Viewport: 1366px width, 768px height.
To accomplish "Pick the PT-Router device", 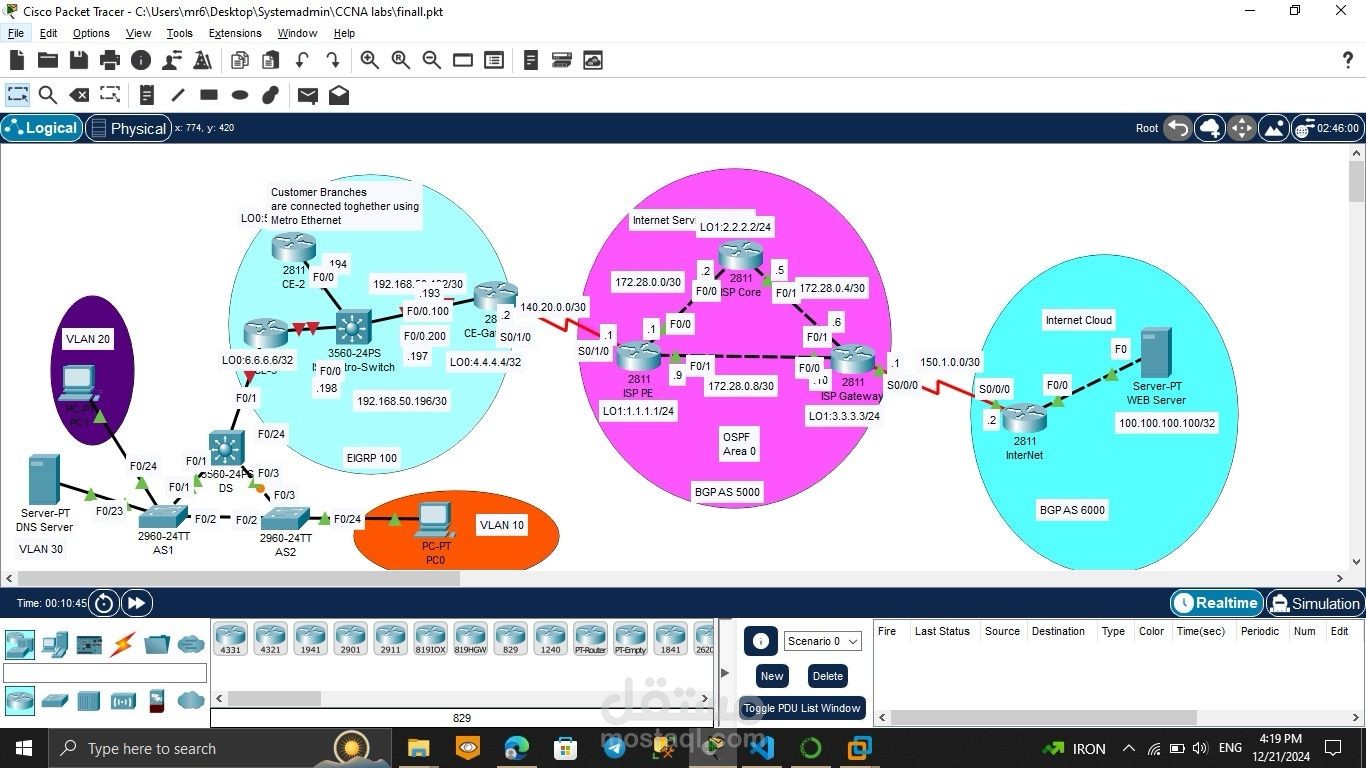I will (x=590, y=639).
